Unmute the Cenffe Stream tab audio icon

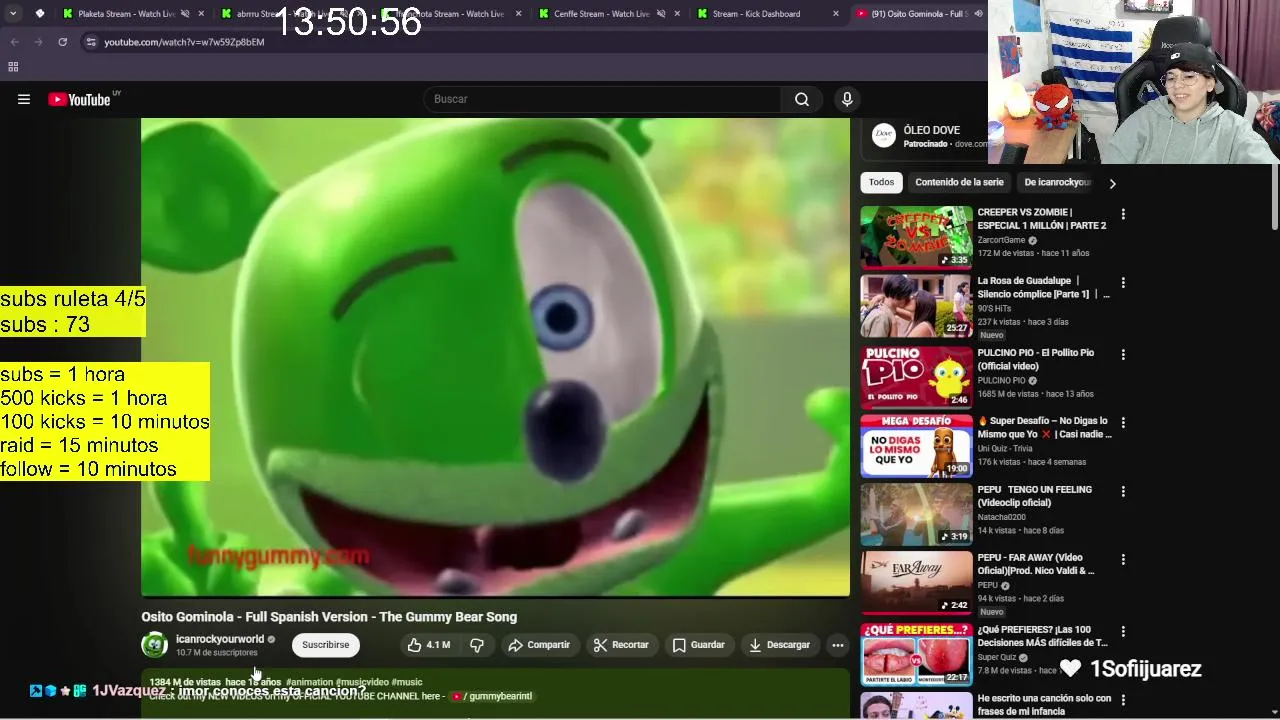pos(661,14)
